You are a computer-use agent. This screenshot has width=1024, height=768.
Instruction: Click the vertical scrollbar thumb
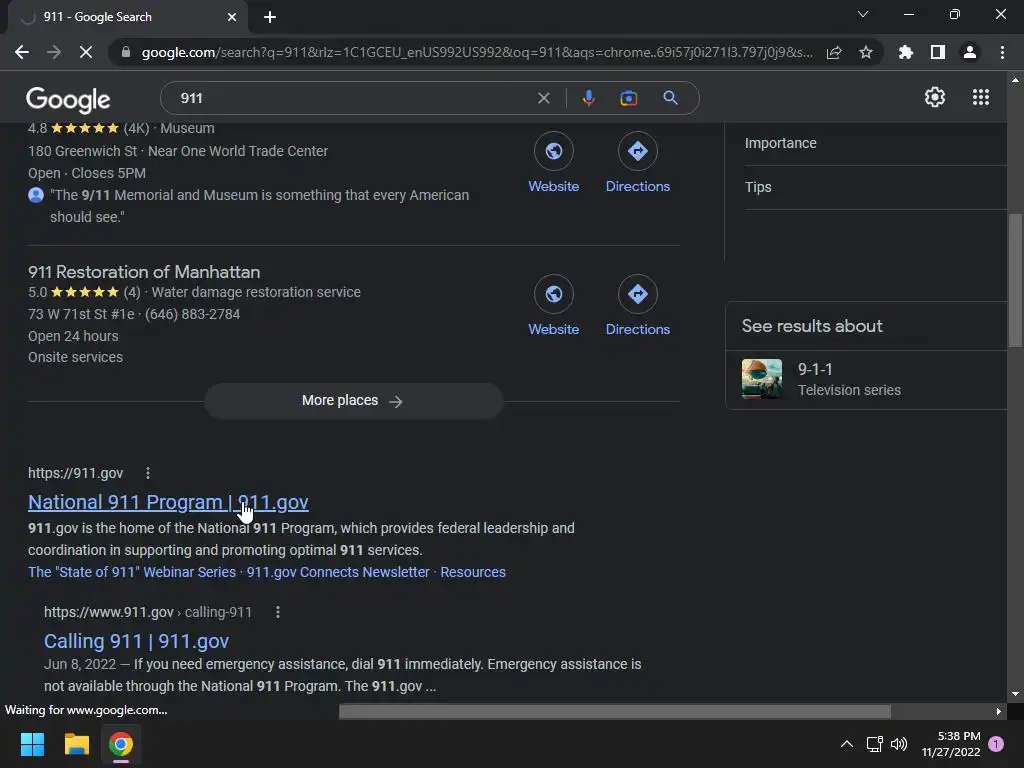click(x=1015, y=281)
